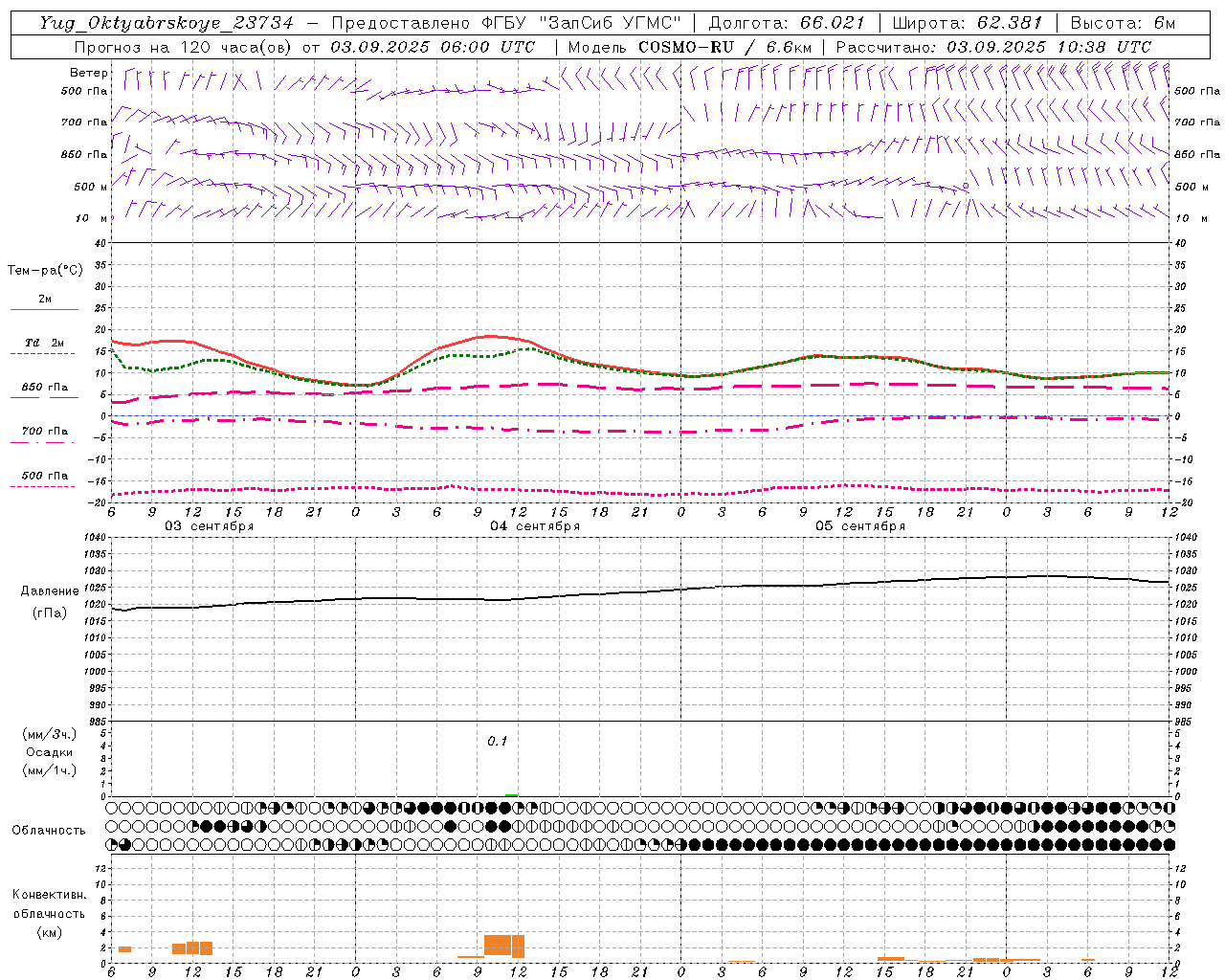Viewport: 1225px width, 980px height.
Task: Click the pink dotted sample under the temperature legend's 500 гПа
Action: click(42, 487)
